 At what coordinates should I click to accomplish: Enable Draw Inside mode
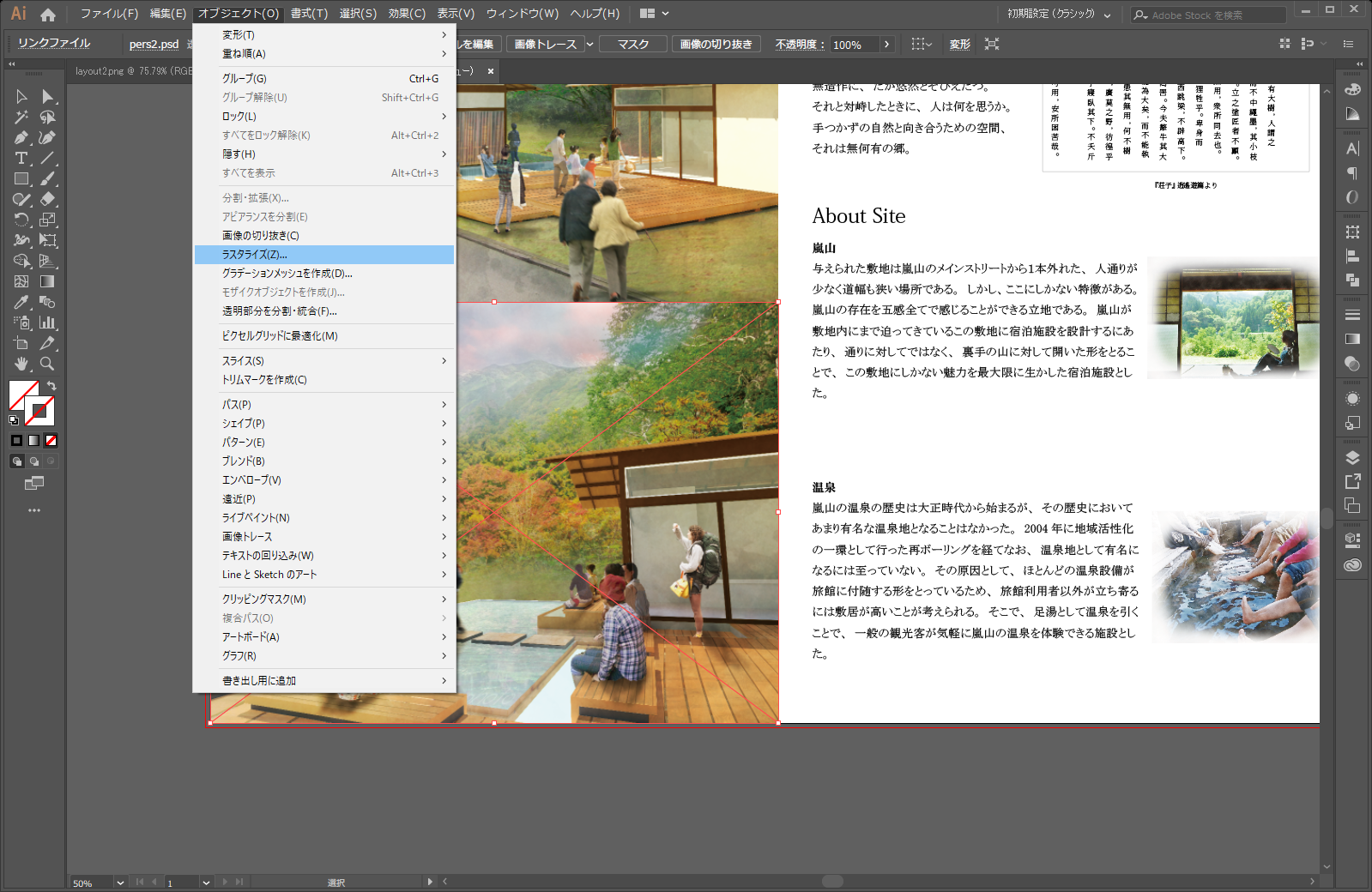51,461
